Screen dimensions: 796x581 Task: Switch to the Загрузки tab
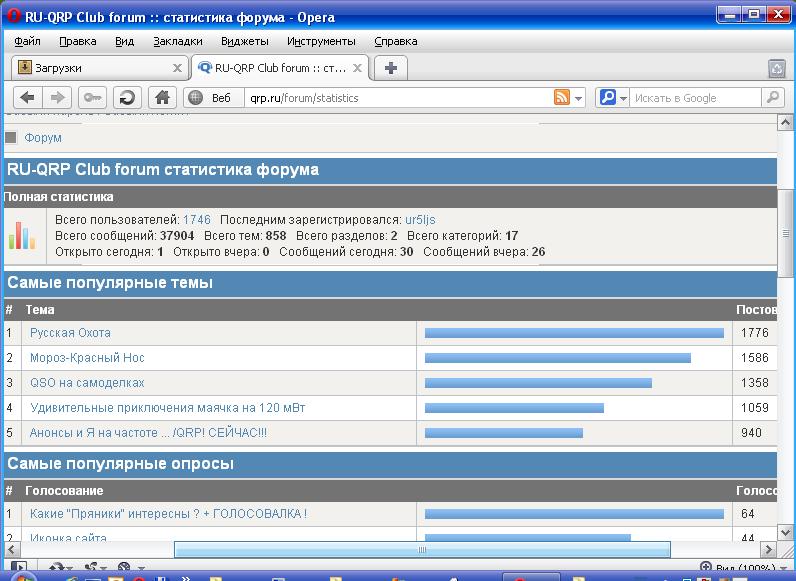coord(100,68)
